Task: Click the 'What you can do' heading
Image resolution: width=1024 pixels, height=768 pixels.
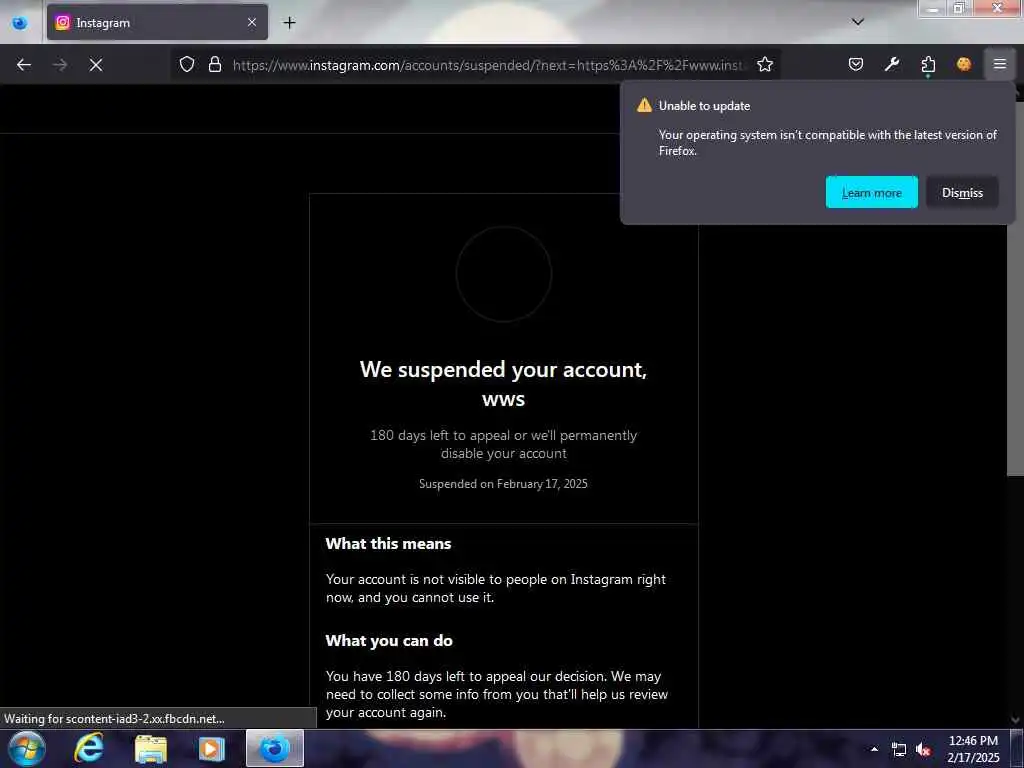Action: pyautogui.click(x=389, y=641)
